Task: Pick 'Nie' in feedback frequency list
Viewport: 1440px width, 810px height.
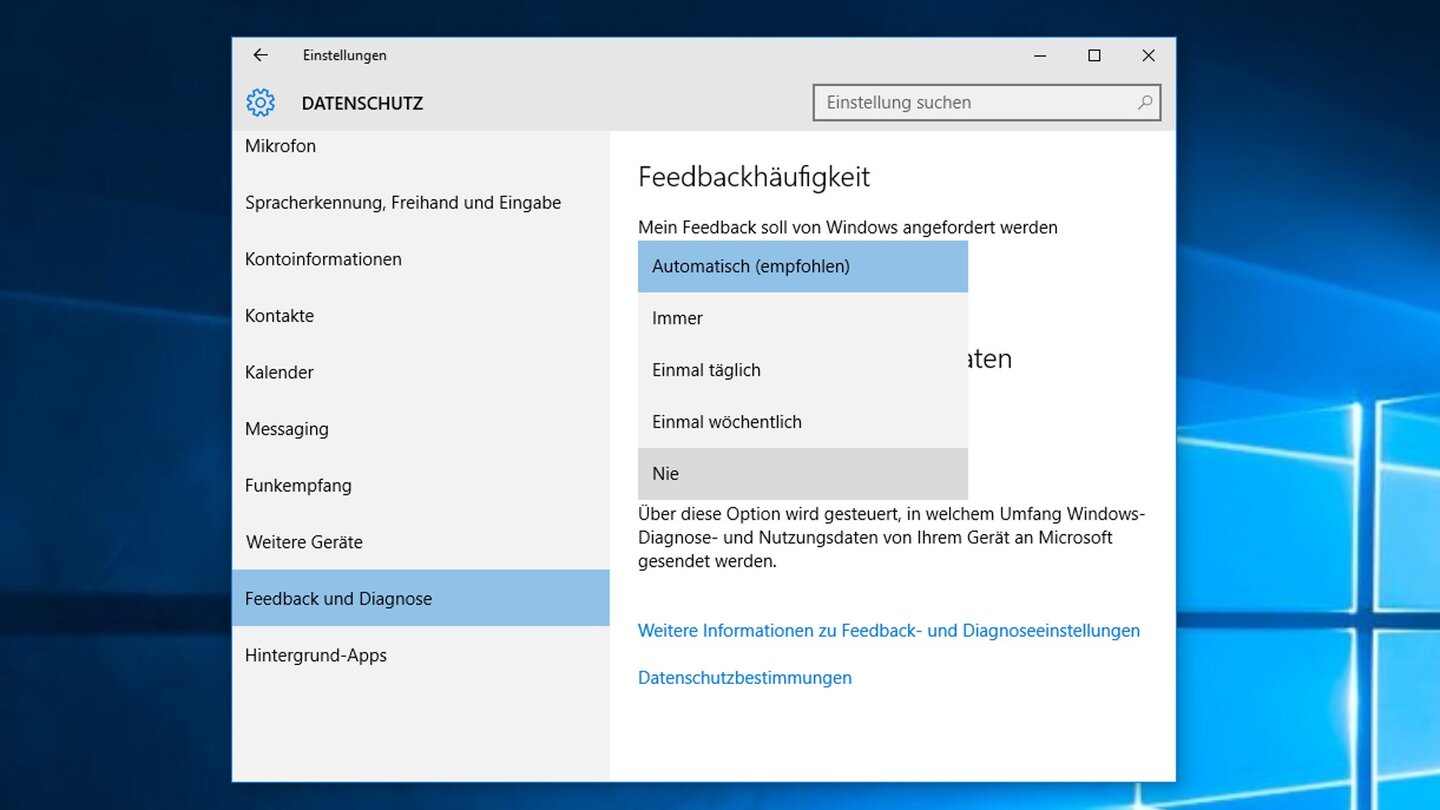Action: click(803, 474)
